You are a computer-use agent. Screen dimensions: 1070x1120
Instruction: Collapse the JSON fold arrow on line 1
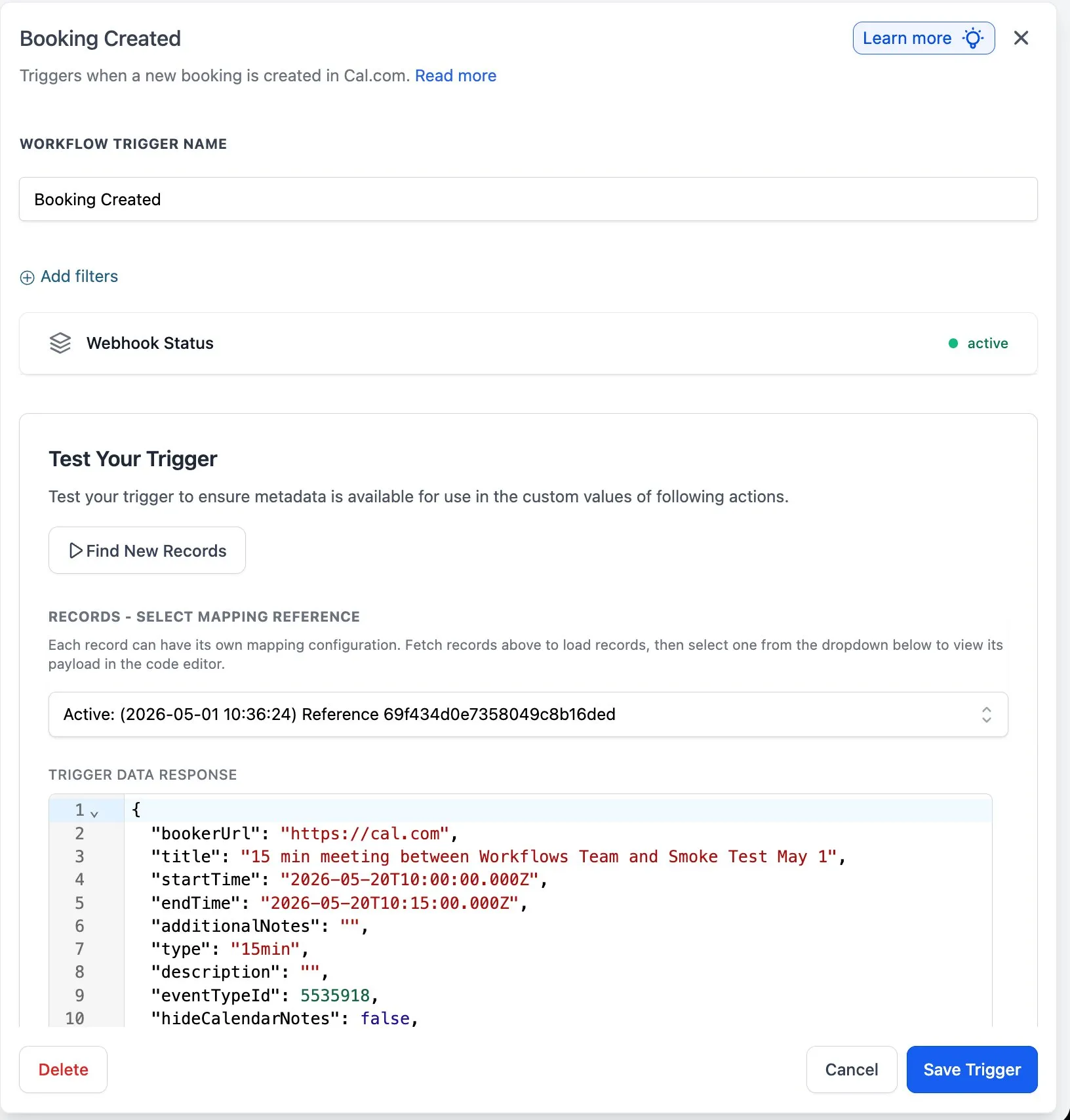pyautogui.click(x=94, y=813)
